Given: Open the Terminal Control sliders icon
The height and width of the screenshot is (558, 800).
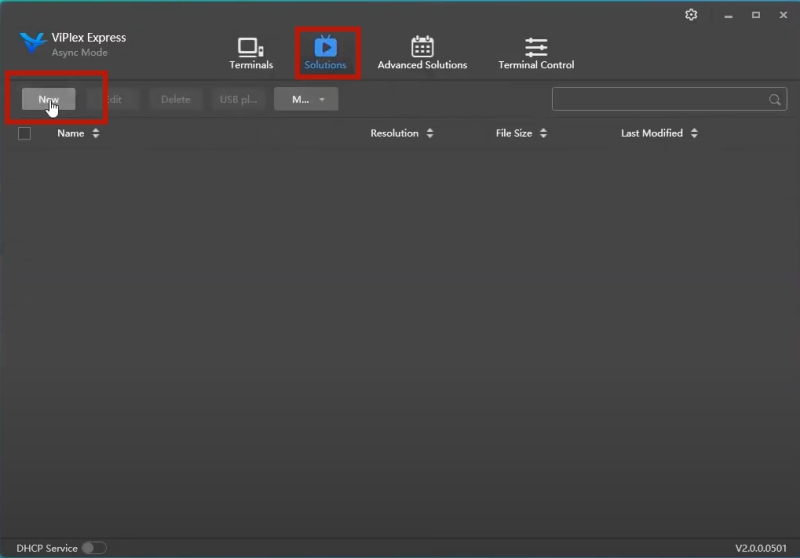Looking at the screenshot, I should 536,47.
